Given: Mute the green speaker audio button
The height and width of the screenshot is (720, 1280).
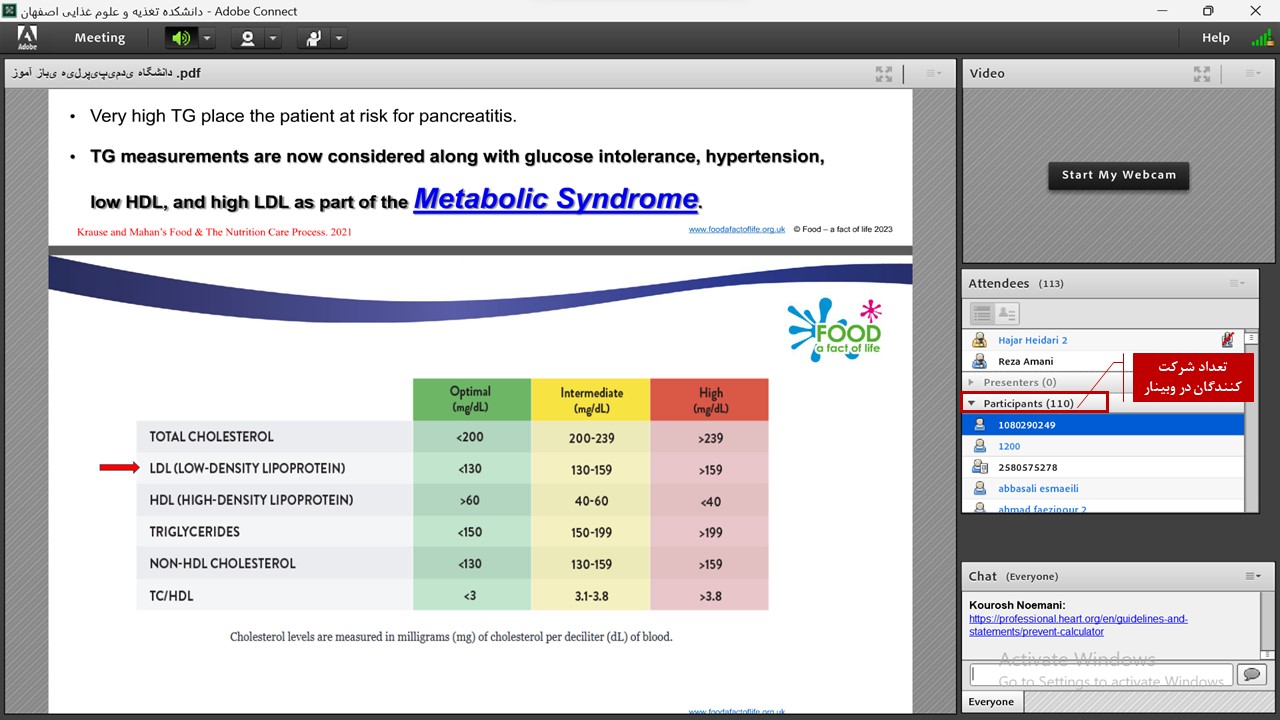Looking at the screenshot, I should click(180, 38).
